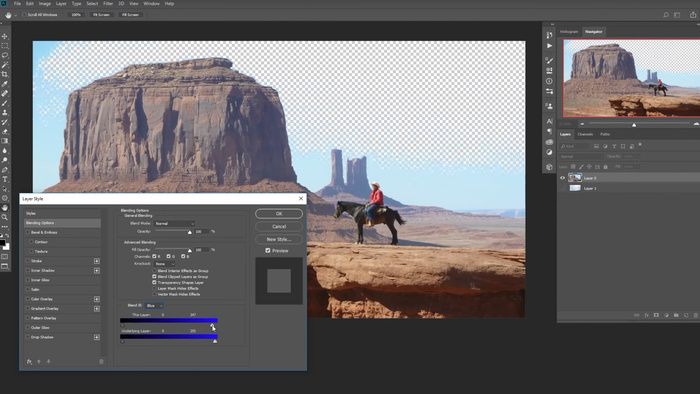Open the Blend Mode dropdown set to Normal
700x394 pixels.
[x=175, y=224]
